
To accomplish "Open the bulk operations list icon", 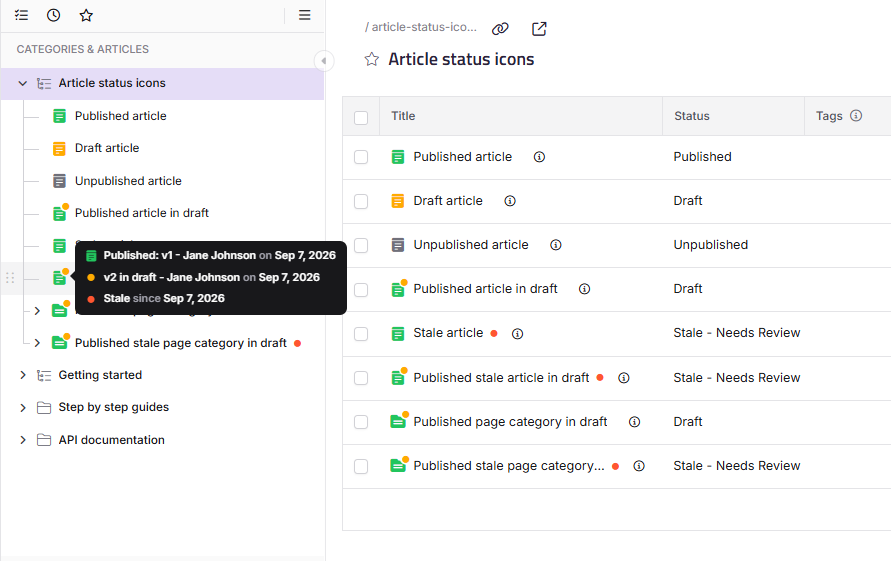I will (22, 15).
